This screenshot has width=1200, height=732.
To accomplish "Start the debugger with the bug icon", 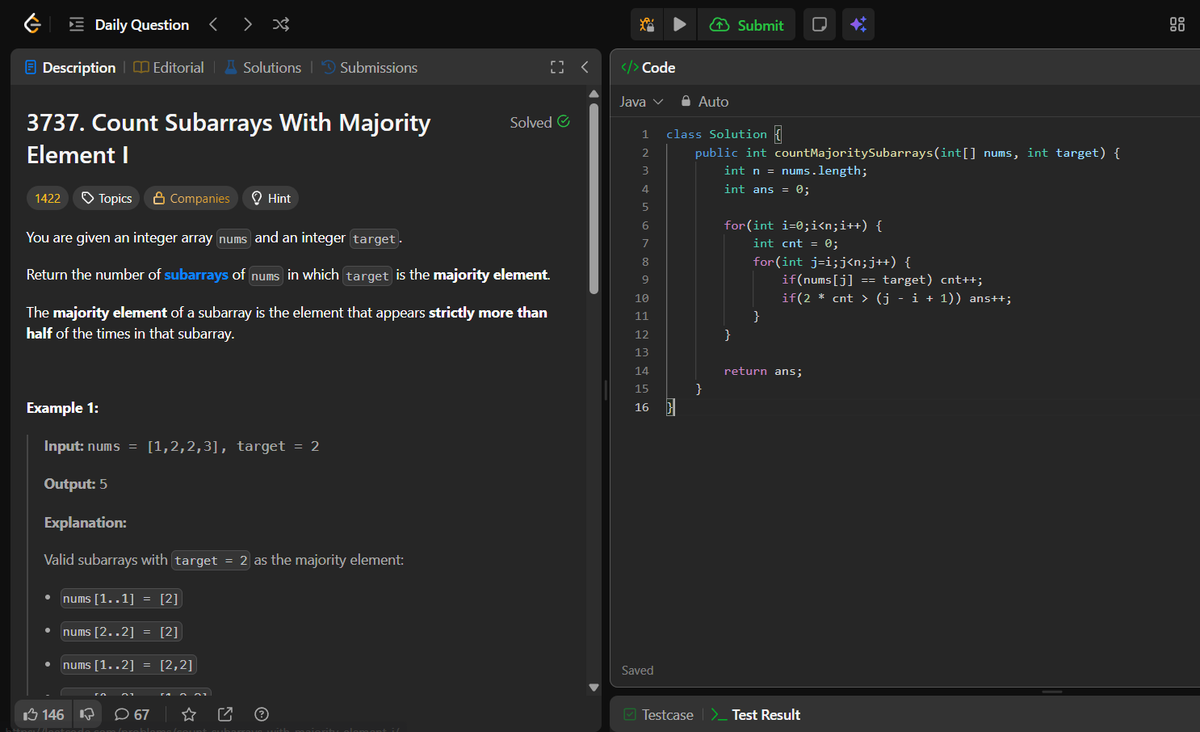I will click(x=647, y=25).
